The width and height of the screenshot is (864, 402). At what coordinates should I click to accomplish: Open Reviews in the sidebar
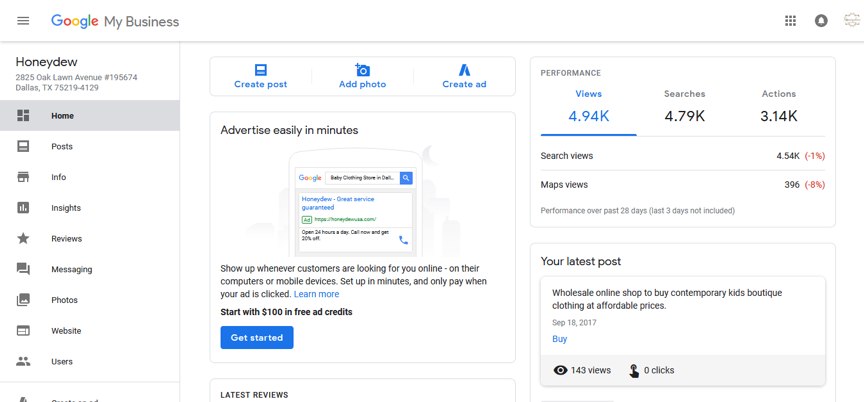coord(90,238)
